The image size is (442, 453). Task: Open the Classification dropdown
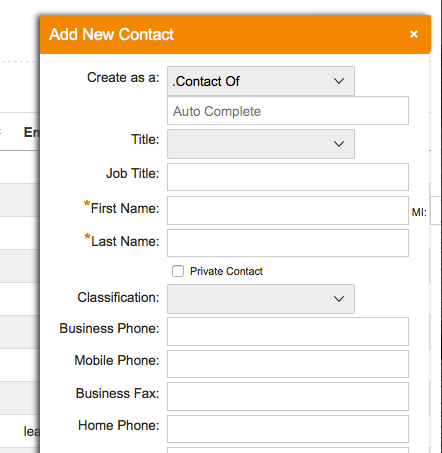tap(261, 299)
